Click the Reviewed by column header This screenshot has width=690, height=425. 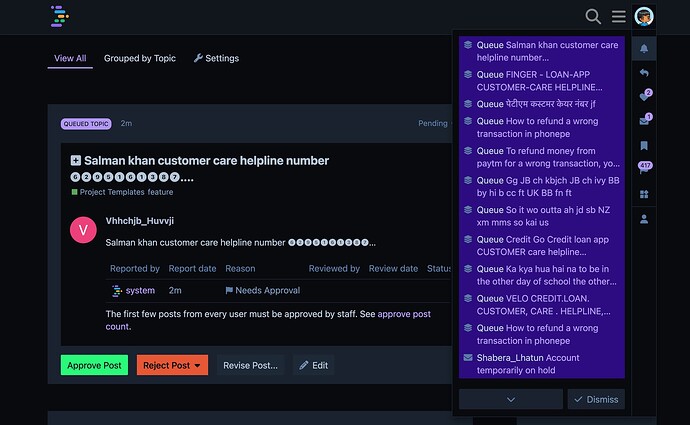[334, 268]
